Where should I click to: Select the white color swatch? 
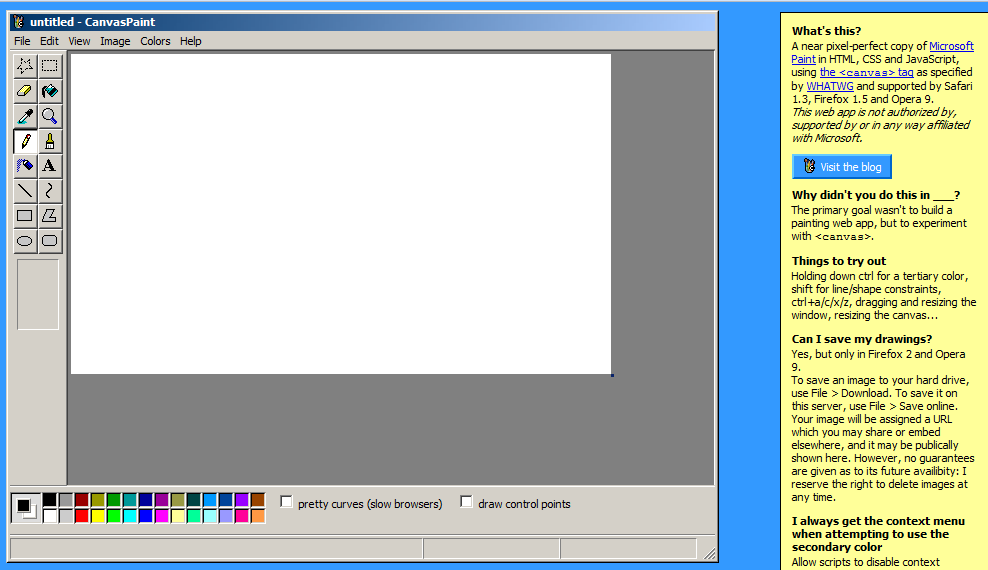coord(50,516)
